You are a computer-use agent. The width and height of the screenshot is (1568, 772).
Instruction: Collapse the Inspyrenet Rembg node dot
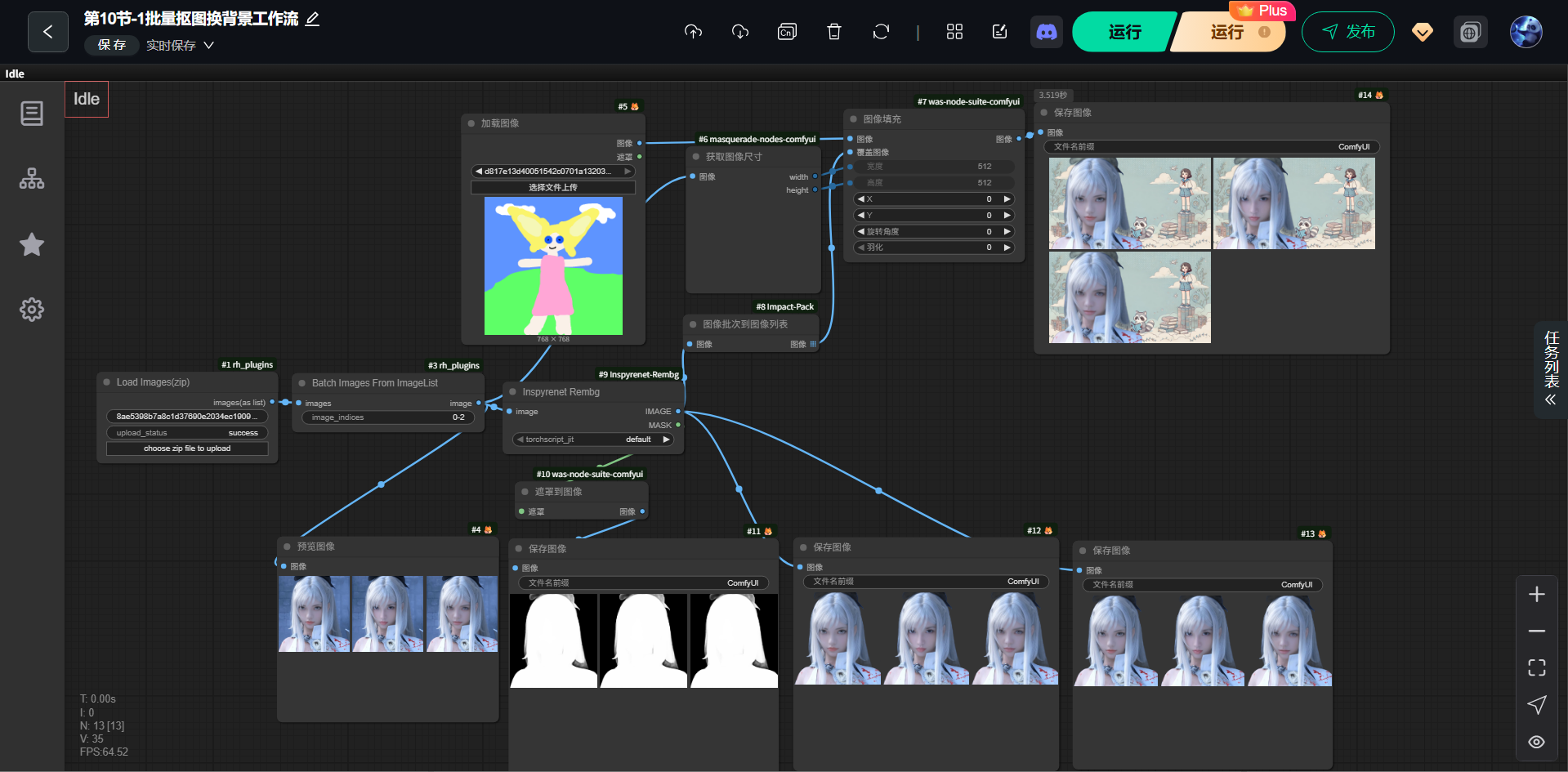513,392
